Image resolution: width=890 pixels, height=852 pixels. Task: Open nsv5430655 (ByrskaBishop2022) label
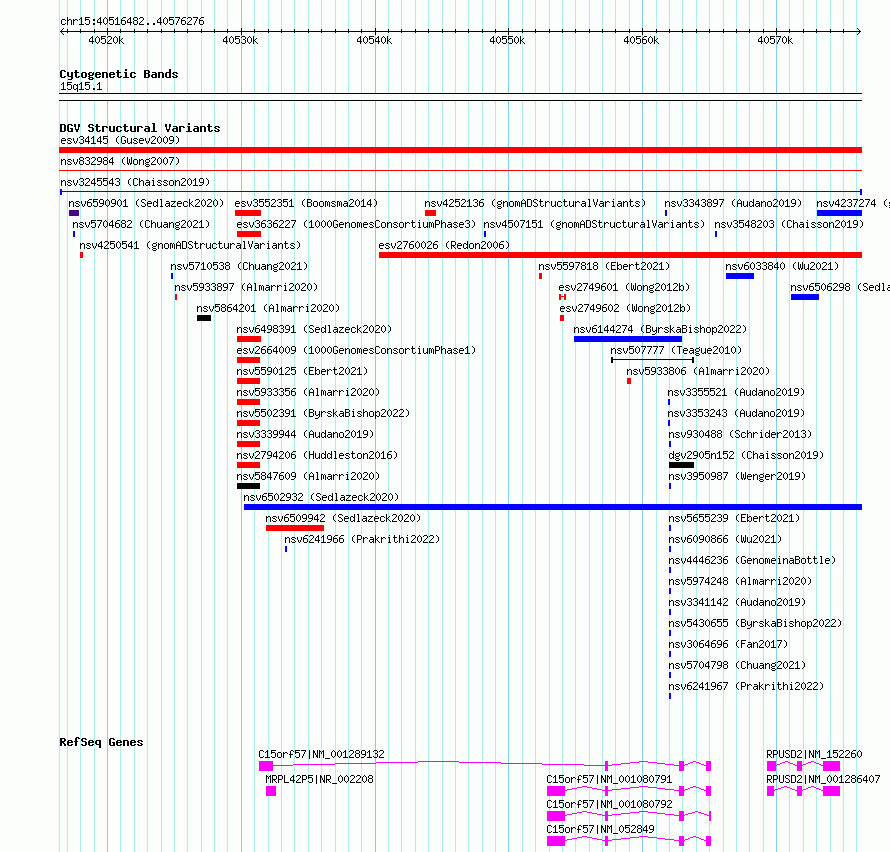pos(755,623)
